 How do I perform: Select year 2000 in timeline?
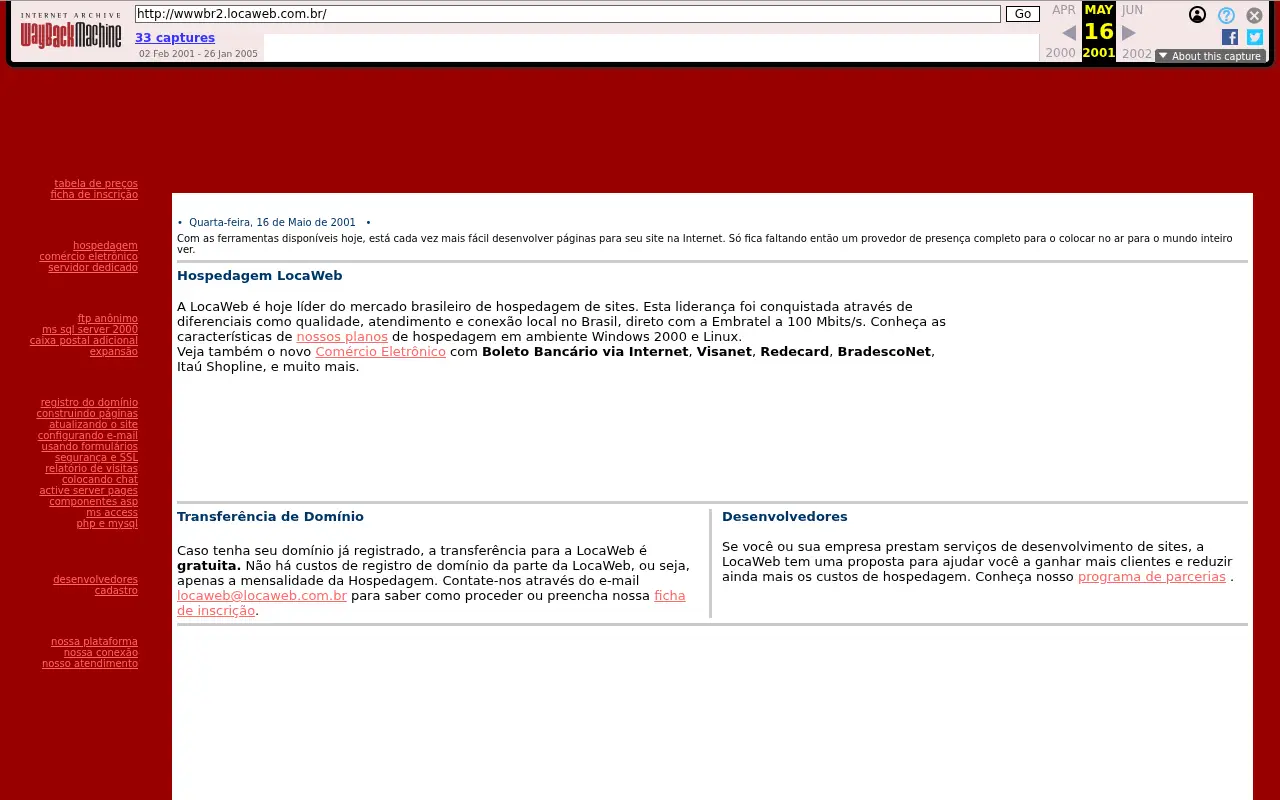coord(1061,53)
